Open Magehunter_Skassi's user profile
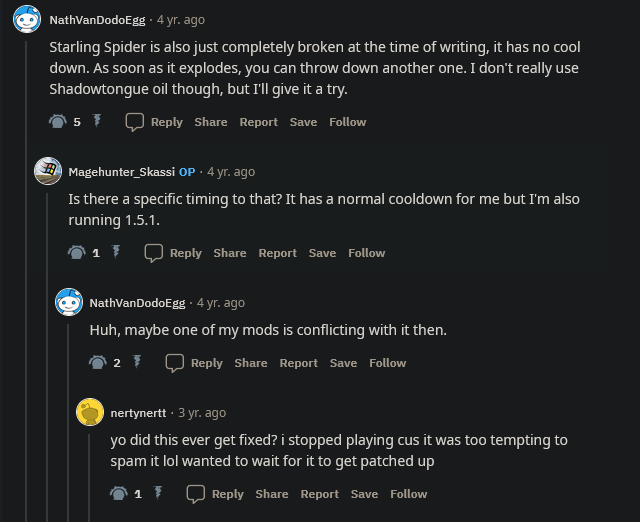 (121, 171)
